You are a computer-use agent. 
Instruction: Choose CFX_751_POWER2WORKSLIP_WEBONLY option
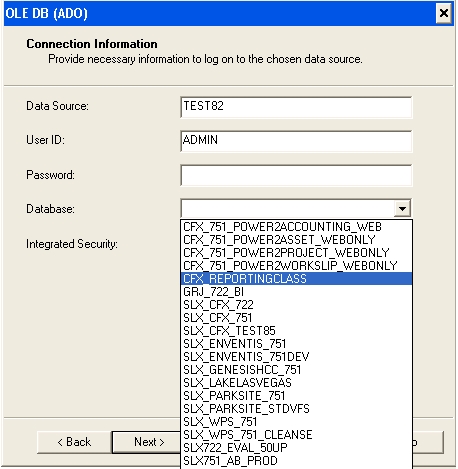pos(296,266)
